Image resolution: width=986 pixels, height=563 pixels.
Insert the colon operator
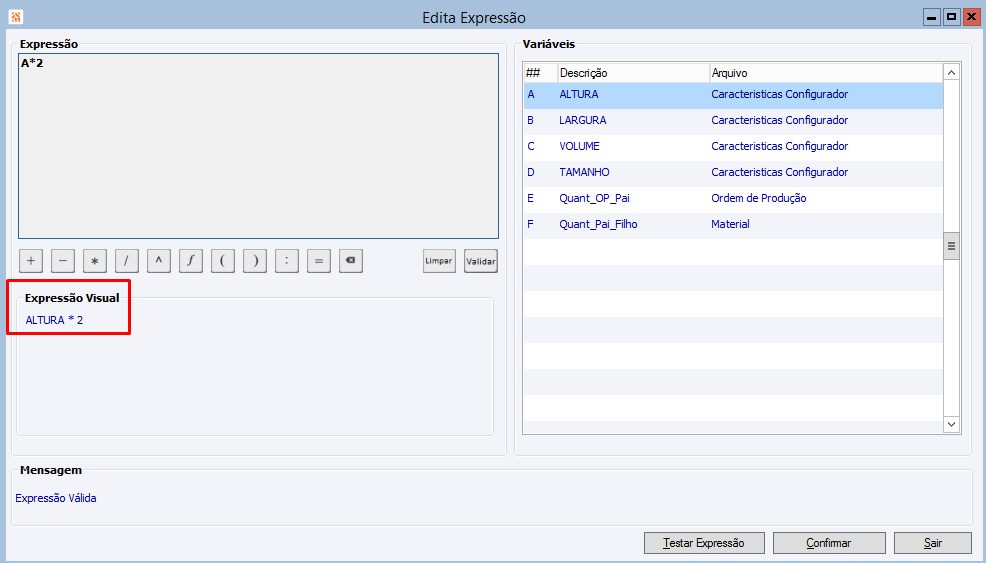(287, 260)
